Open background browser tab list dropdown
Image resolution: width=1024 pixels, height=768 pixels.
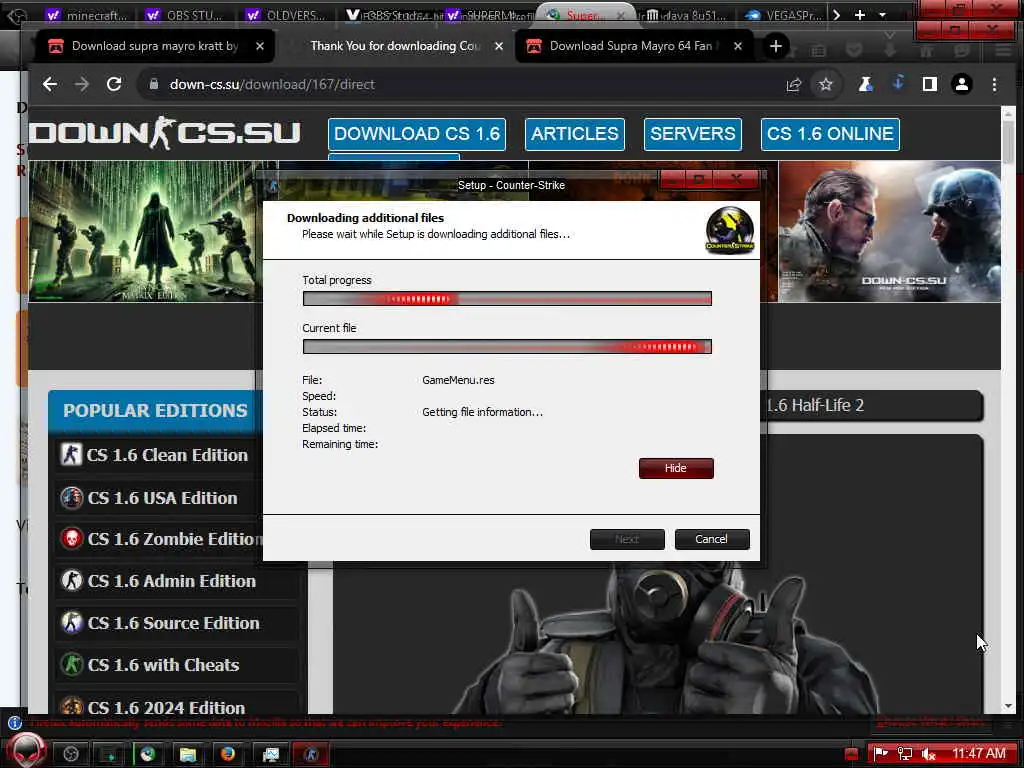(x=882, y=14)
